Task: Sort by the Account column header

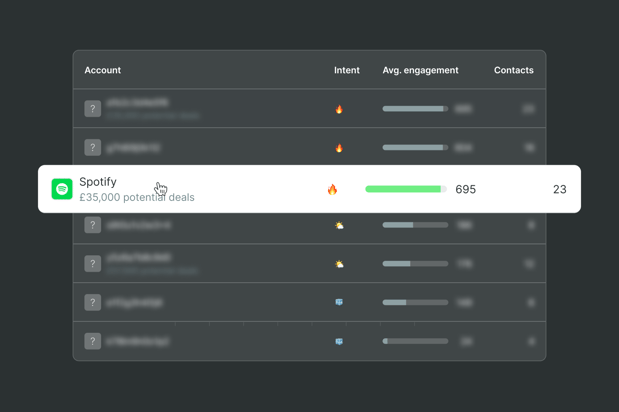Action: tap(102, 70)
